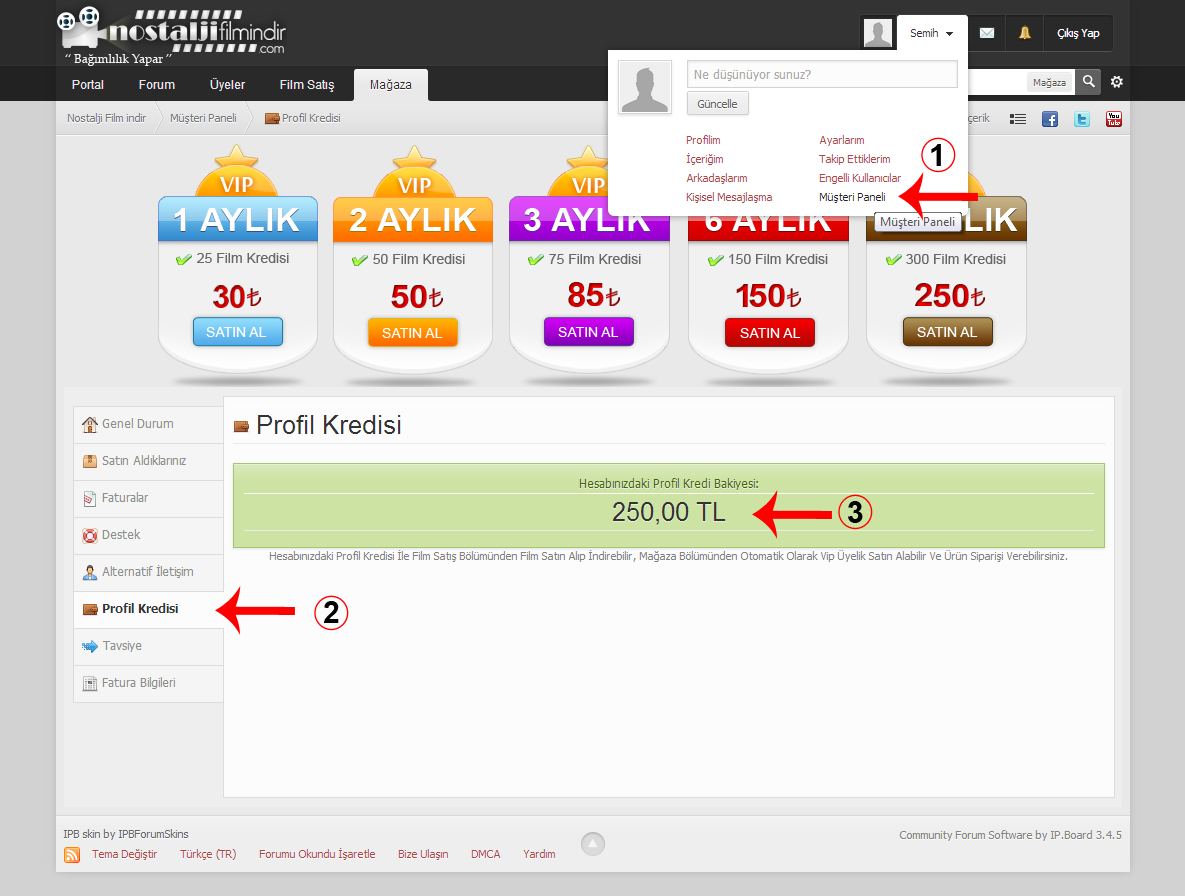The height and width of the screenshot is (896, 1185).
Task: Open the Portal tab
Action: [x=88, y=85]
